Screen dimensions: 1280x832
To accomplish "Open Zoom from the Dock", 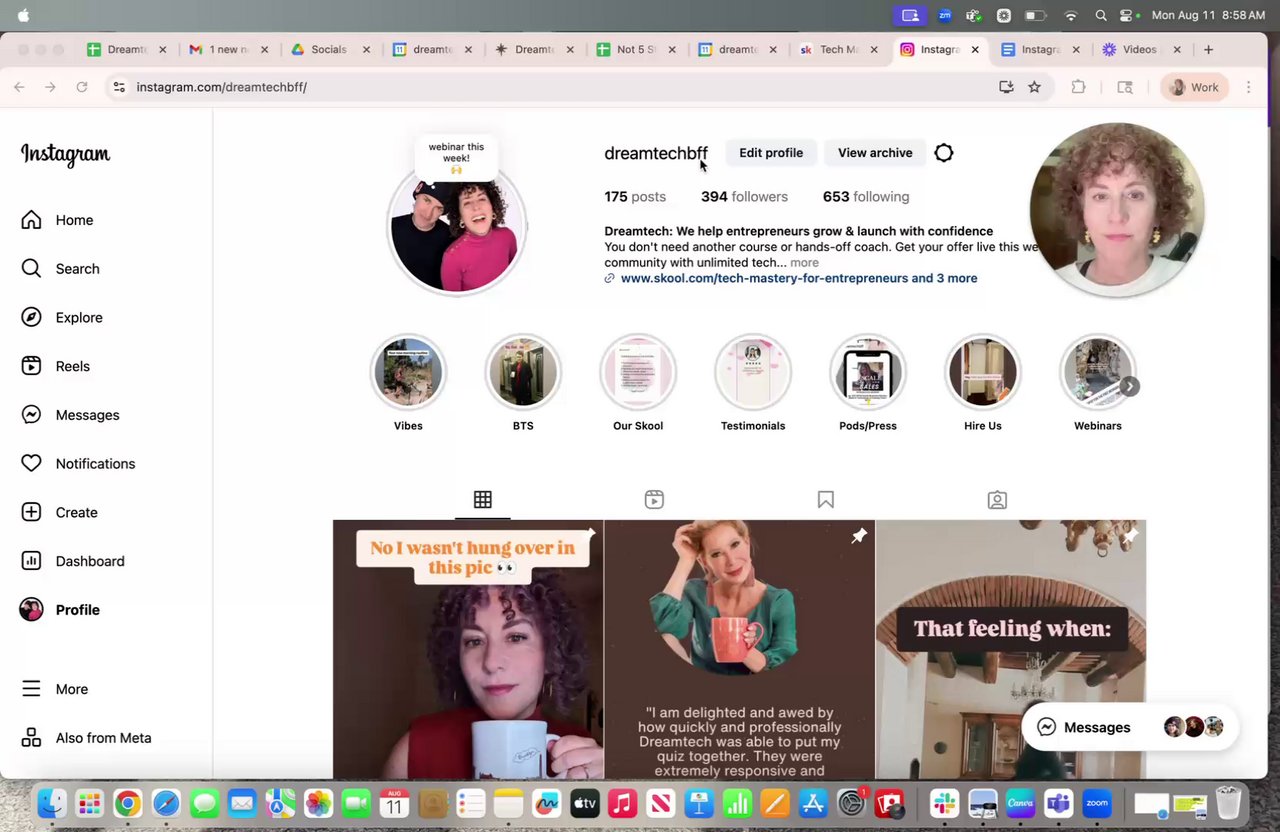I will coord(1097,803).
